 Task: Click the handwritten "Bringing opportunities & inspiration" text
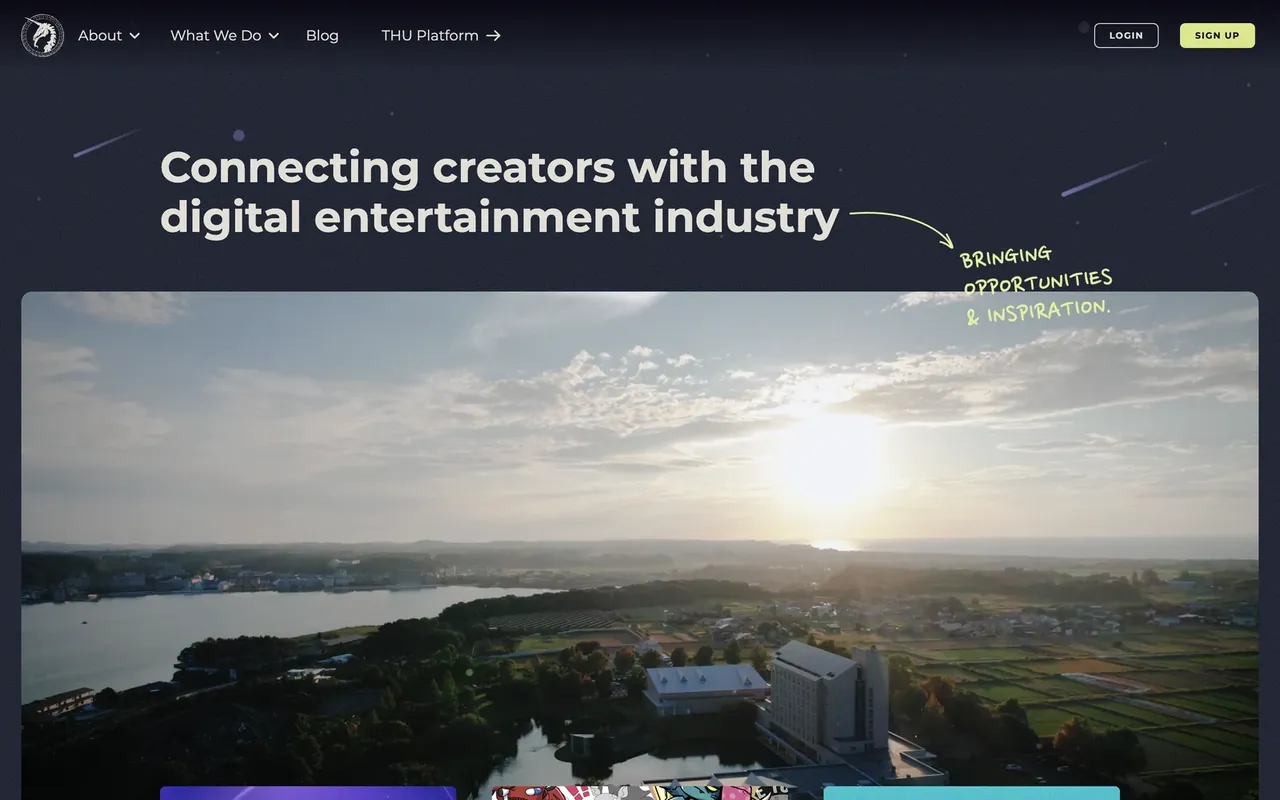1036,285
